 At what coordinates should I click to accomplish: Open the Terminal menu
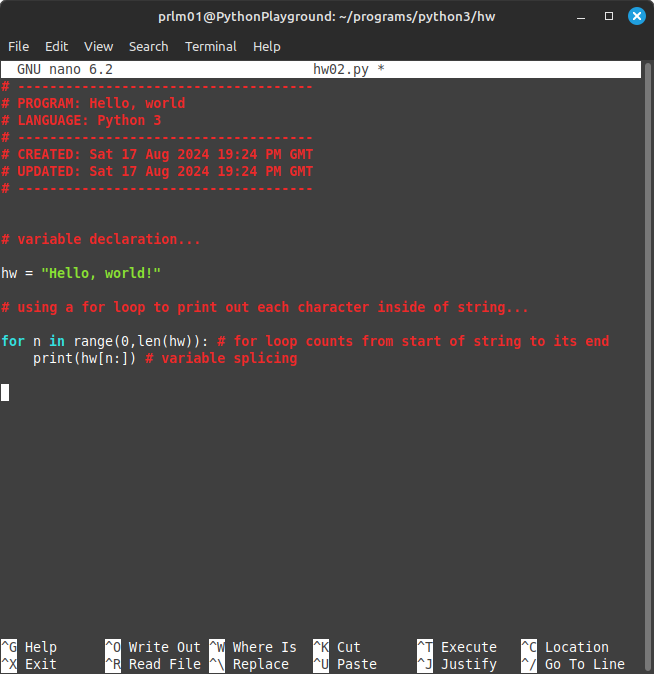point(211,46)
